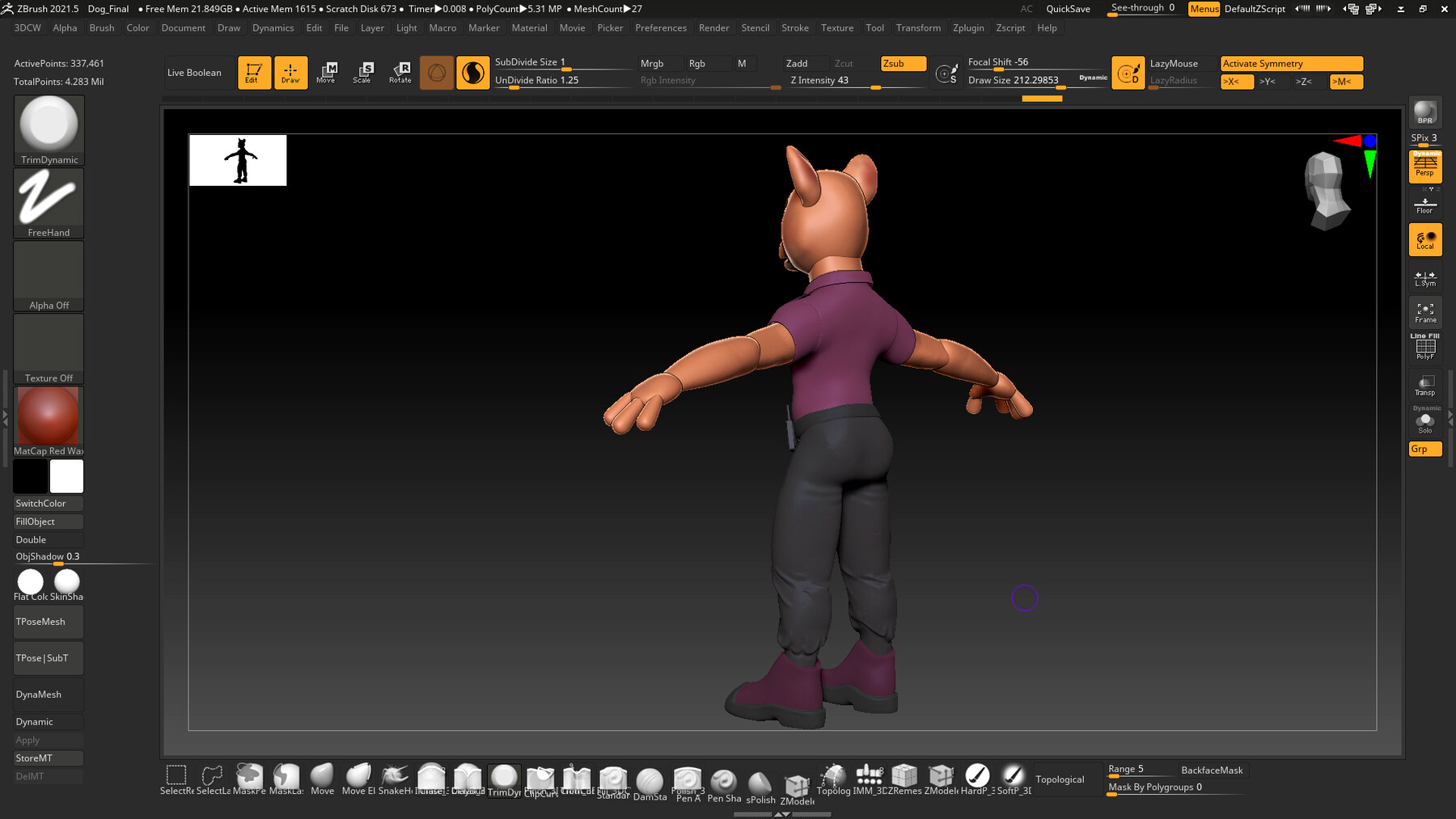Open the TrimDynamic brush picker
The image size is (1456, 819).
click(x=49, y=130)
